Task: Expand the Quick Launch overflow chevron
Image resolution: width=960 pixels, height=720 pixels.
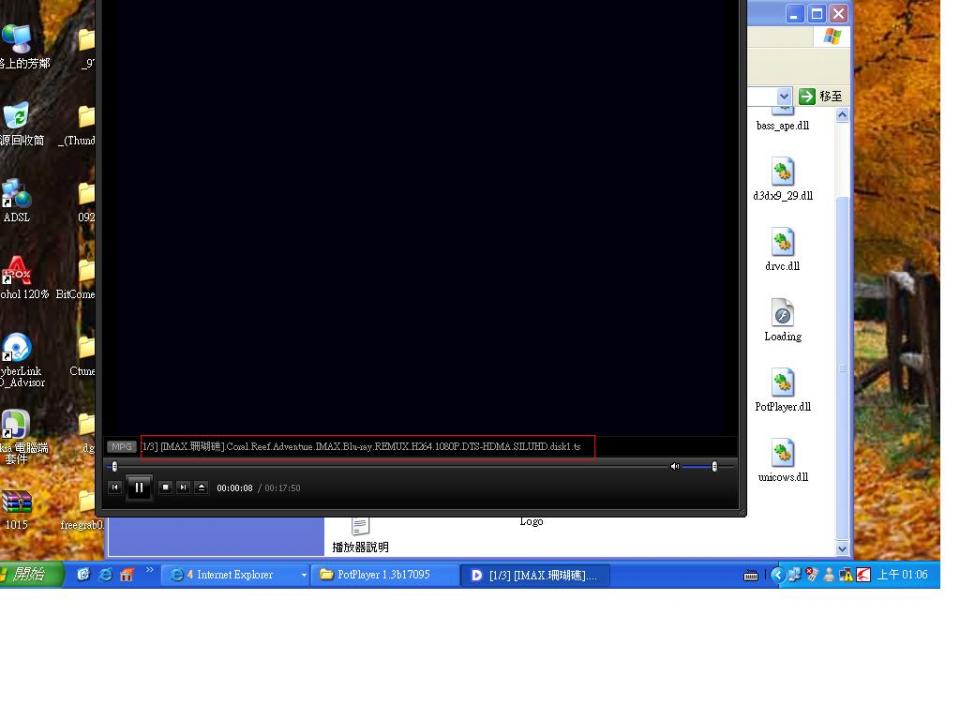Action: click(x=149, y=570)
